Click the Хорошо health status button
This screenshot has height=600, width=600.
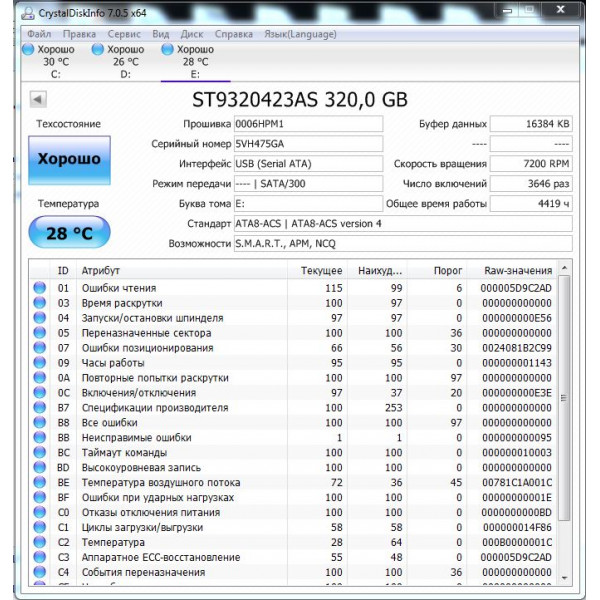pos(69,160)
